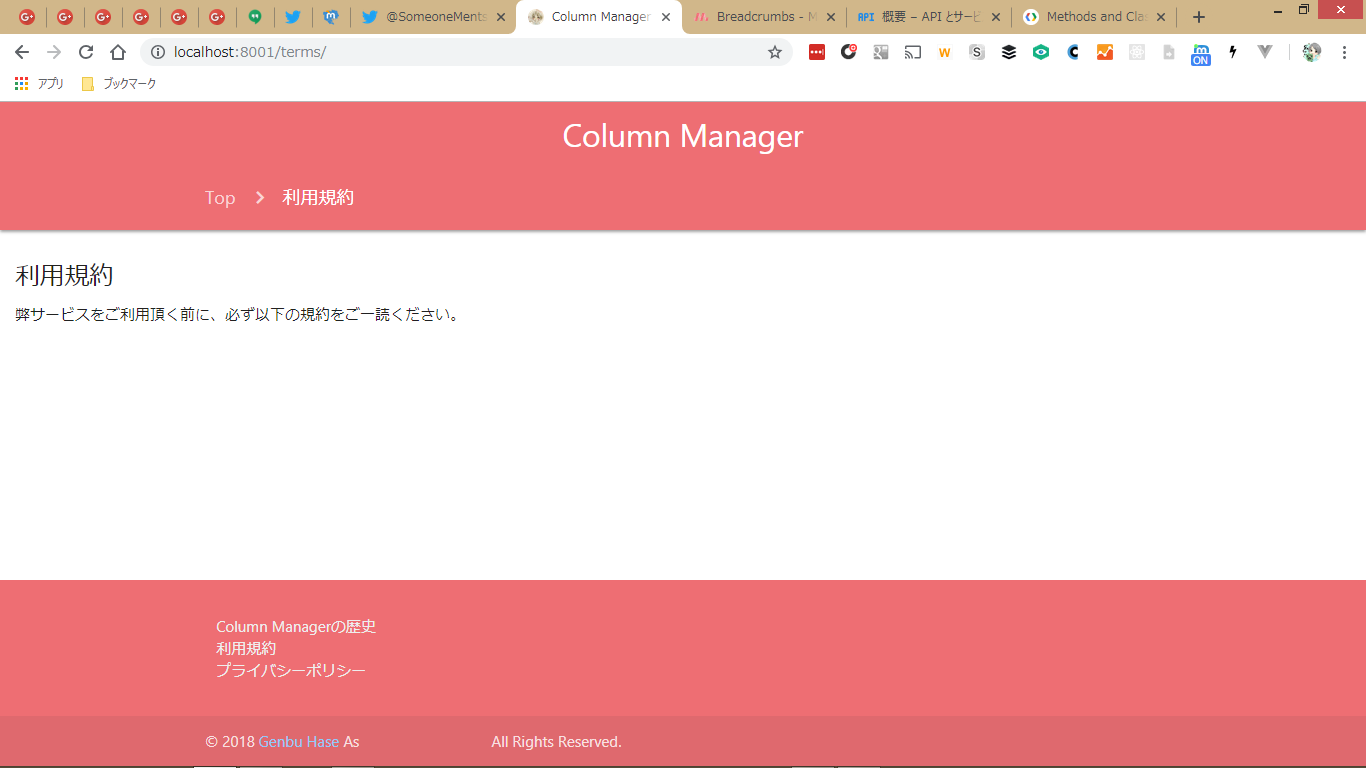Open the Buffer stacked-layers extension
The height and width of the screenshot is (768, 1366).
click(1009, 52)
